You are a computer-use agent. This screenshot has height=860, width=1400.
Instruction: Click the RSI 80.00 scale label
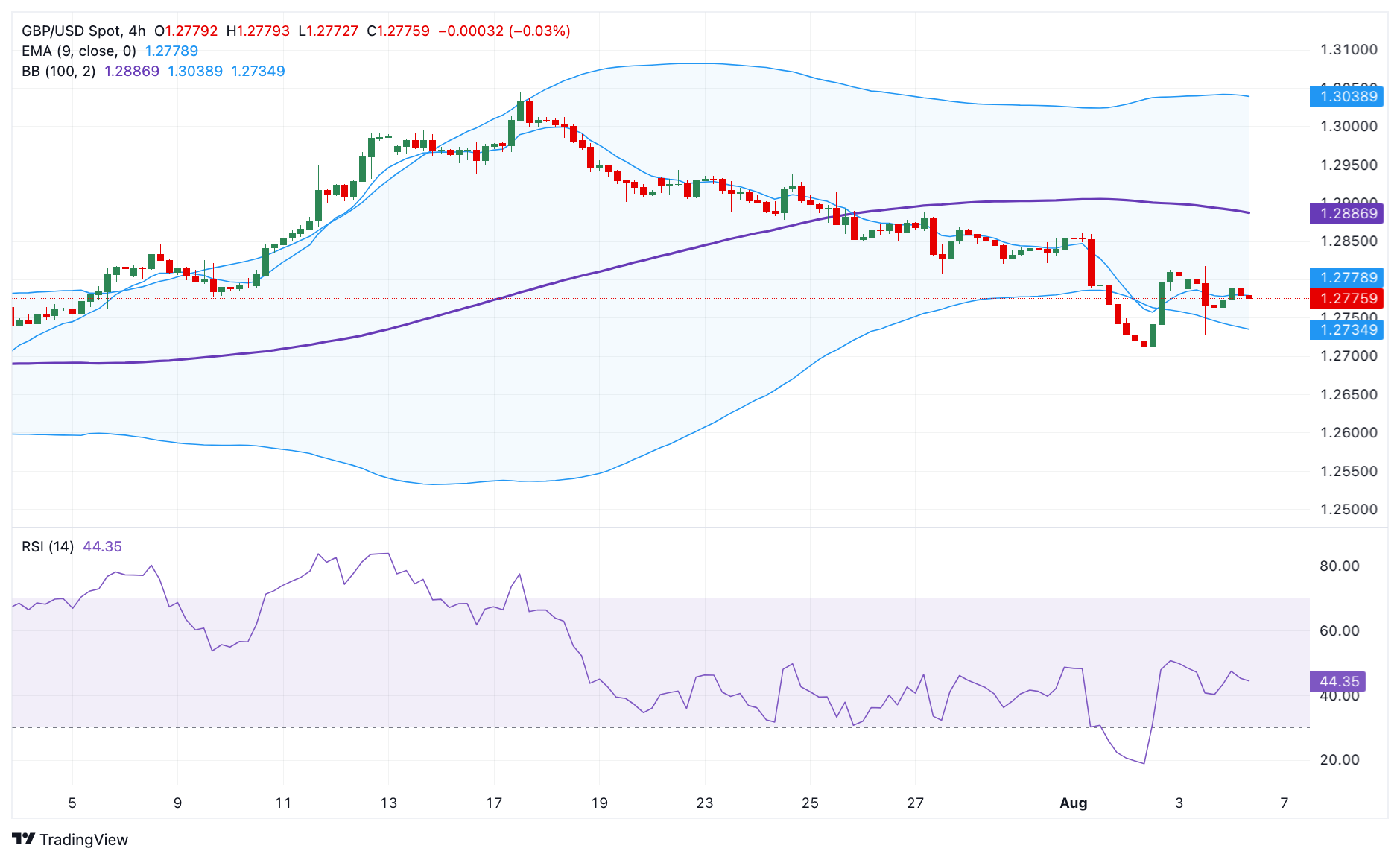[1339, 566]
